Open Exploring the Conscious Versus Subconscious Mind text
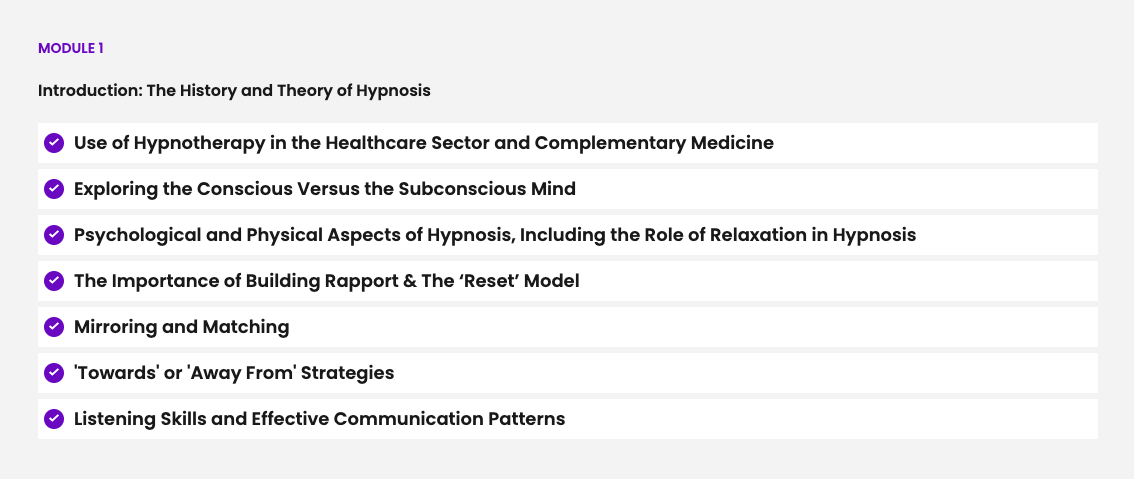This screenshot has height=481, width=1134. pyautogui.click(x=325, y=189)
